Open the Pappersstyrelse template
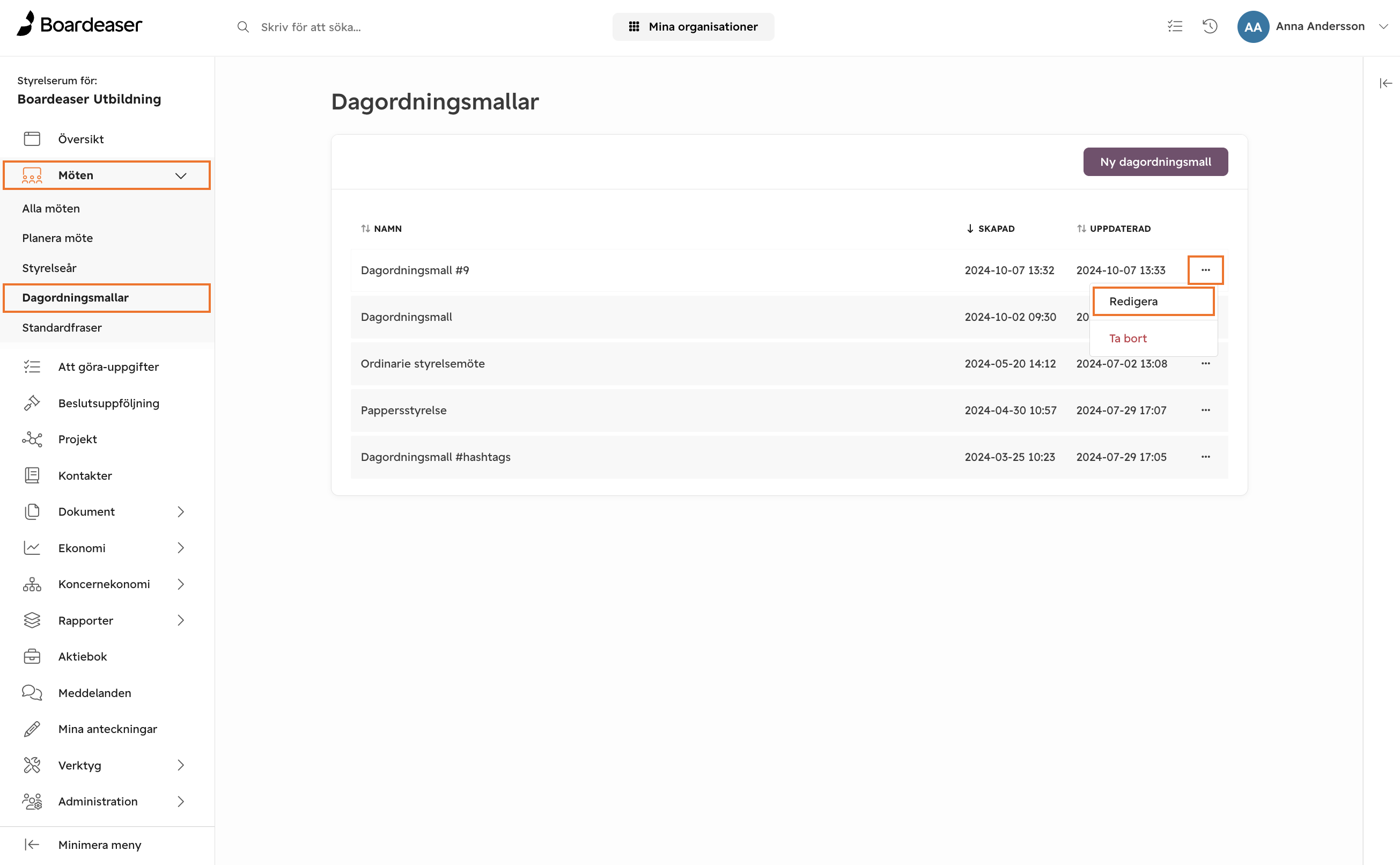Image resolution: width=1400 pixels, height=865 pixels. (x=403, y=410)
